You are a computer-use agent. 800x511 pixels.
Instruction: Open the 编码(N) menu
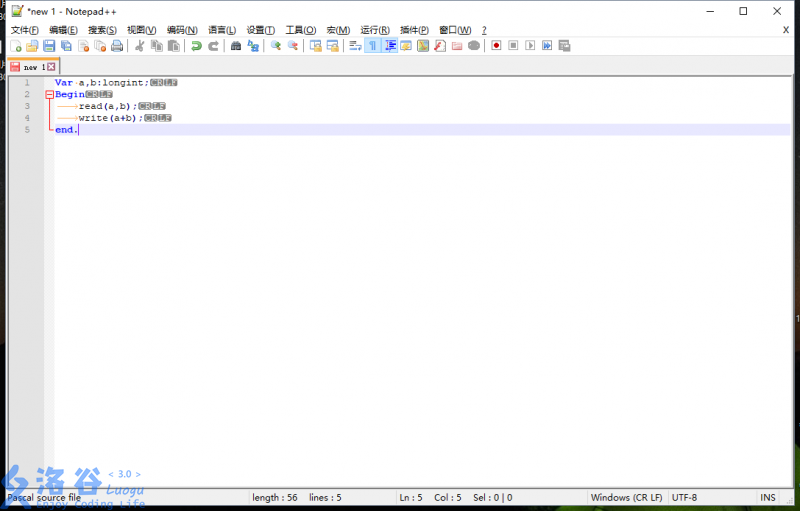click(182, 30)
